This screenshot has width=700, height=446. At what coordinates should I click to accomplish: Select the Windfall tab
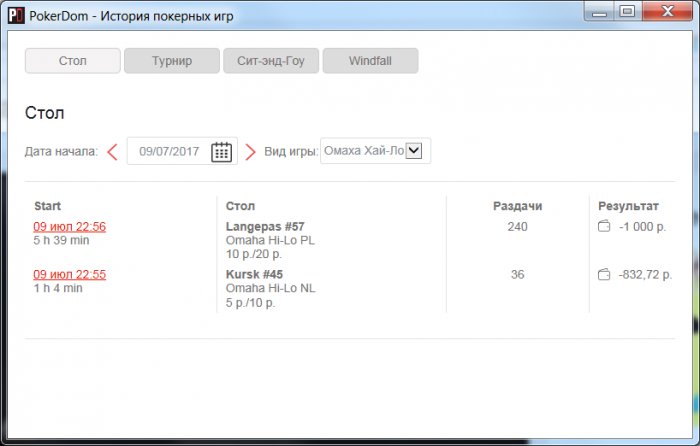(x=371, y=61)
